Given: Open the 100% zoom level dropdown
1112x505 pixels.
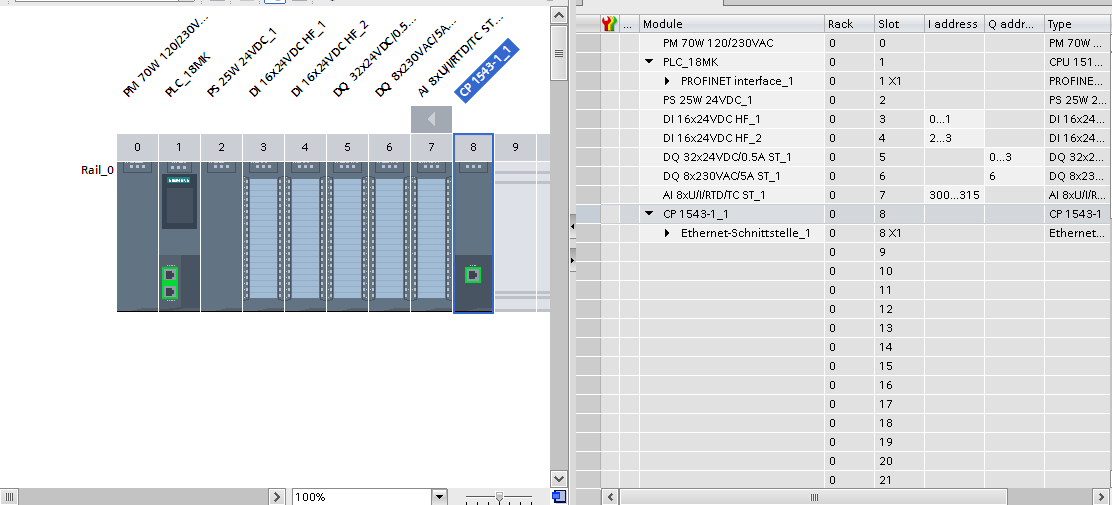Looking at the screenshot, I should pyautogui.click(x=438, y=497).
